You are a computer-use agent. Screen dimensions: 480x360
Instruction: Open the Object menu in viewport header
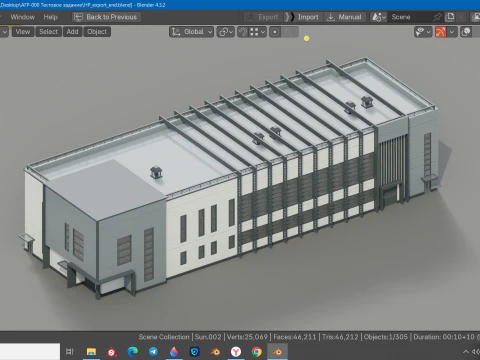pyautogui.click(x=97, y=32)
